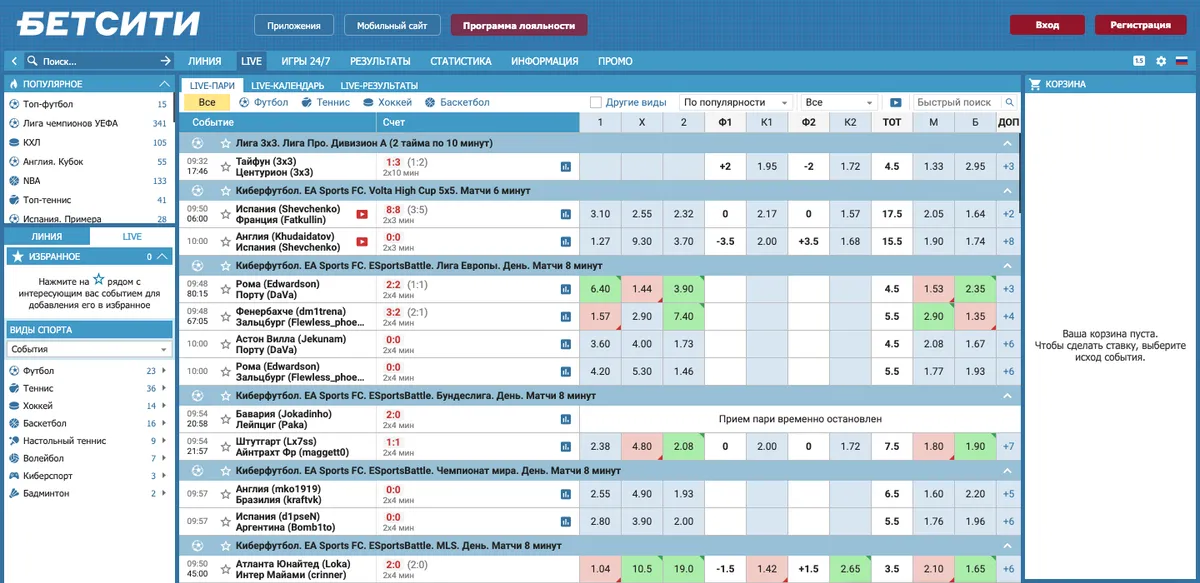Open statistics icon for Штутгарт (Lx7ss) match
1200x583 pixels.
tap(566, 446)
